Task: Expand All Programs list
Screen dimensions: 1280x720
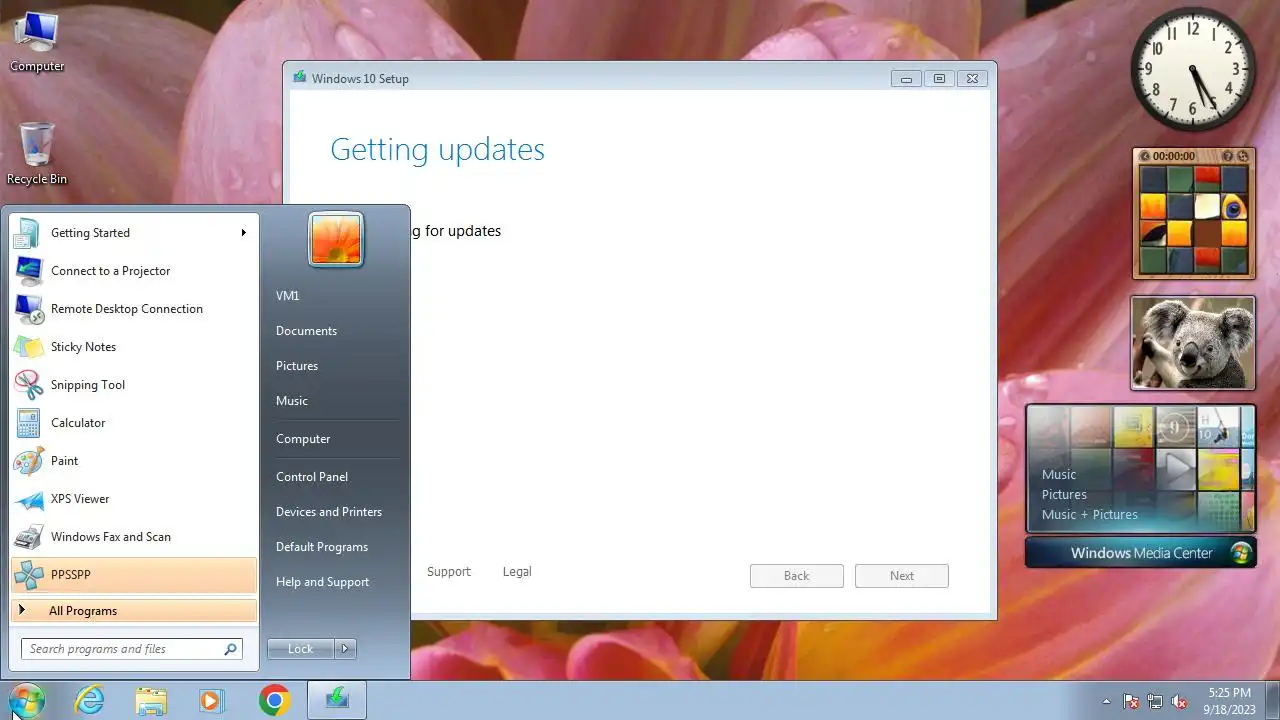Action: point(133,611)
